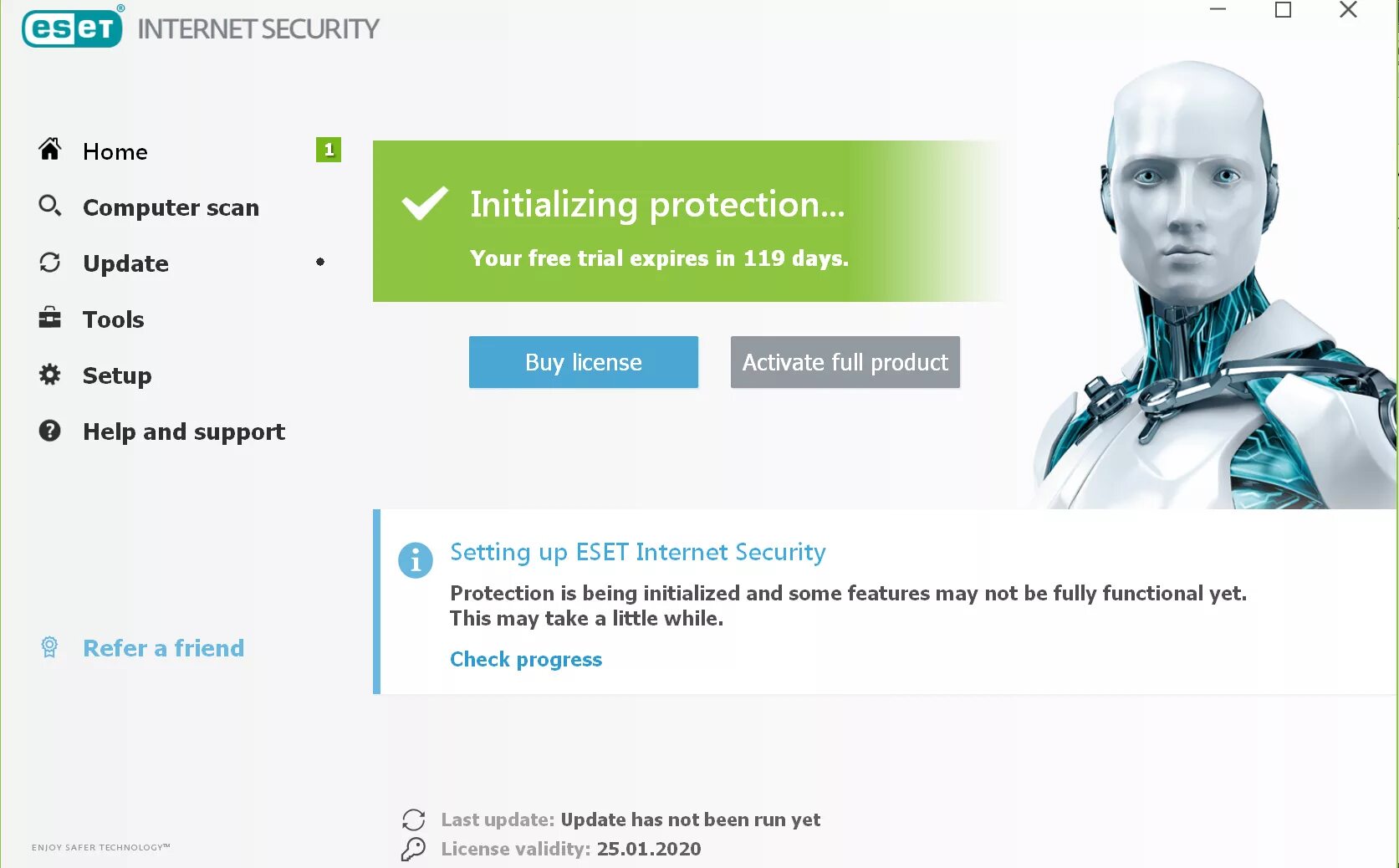1399x868 pixels.
Task: Click the blue info circle icon
Action: click(x=416, y=560)
